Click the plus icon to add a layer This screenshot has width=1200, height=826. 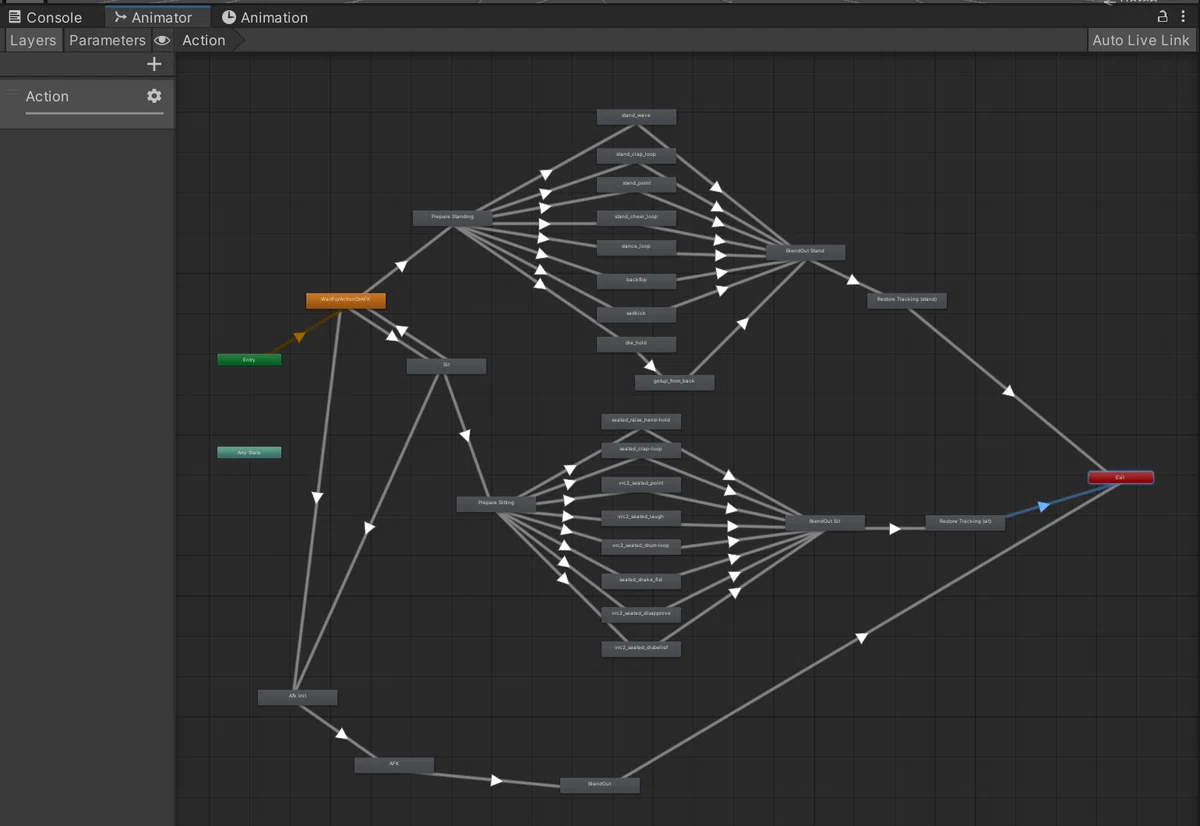pyautogui.click(x=154, y=64)
